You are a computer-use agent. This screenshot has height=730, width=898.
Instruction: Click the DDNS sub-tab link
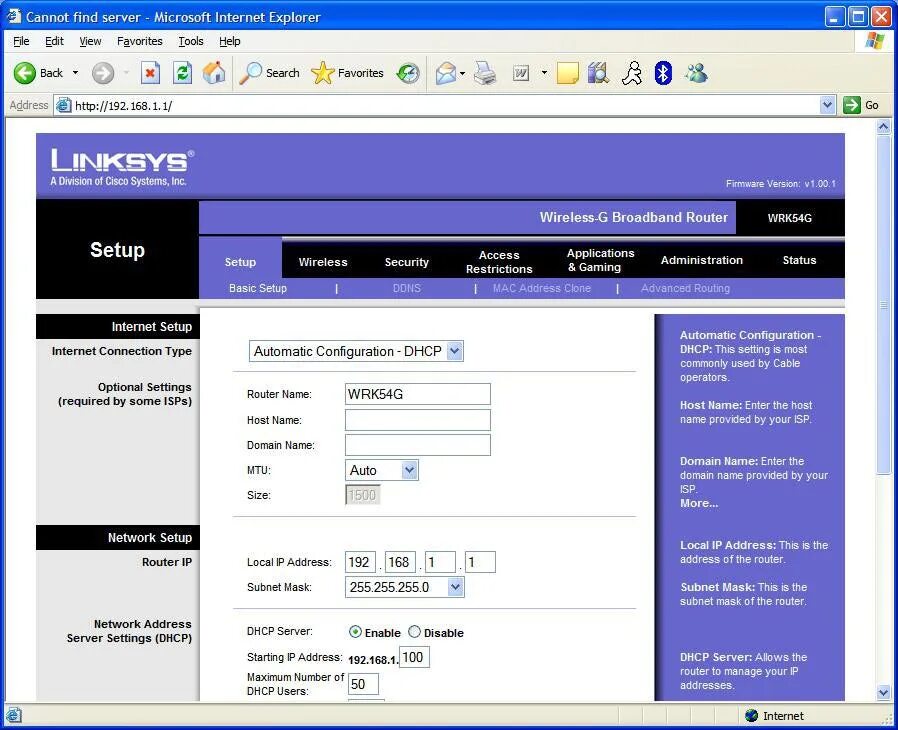coord(407,288)
